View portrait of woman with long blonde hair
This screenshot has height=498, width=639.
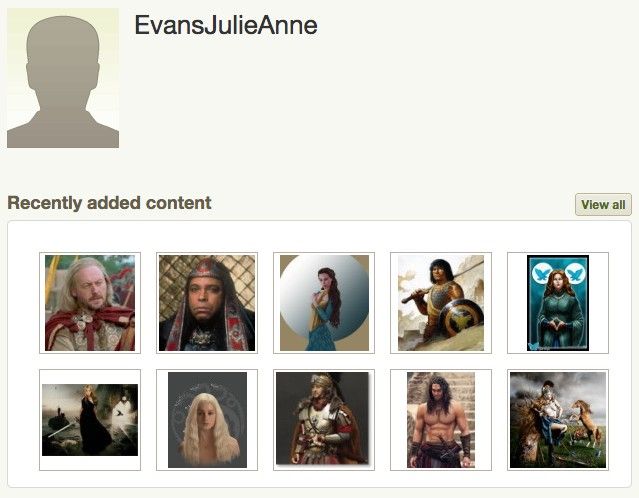[x=207, y=420]
